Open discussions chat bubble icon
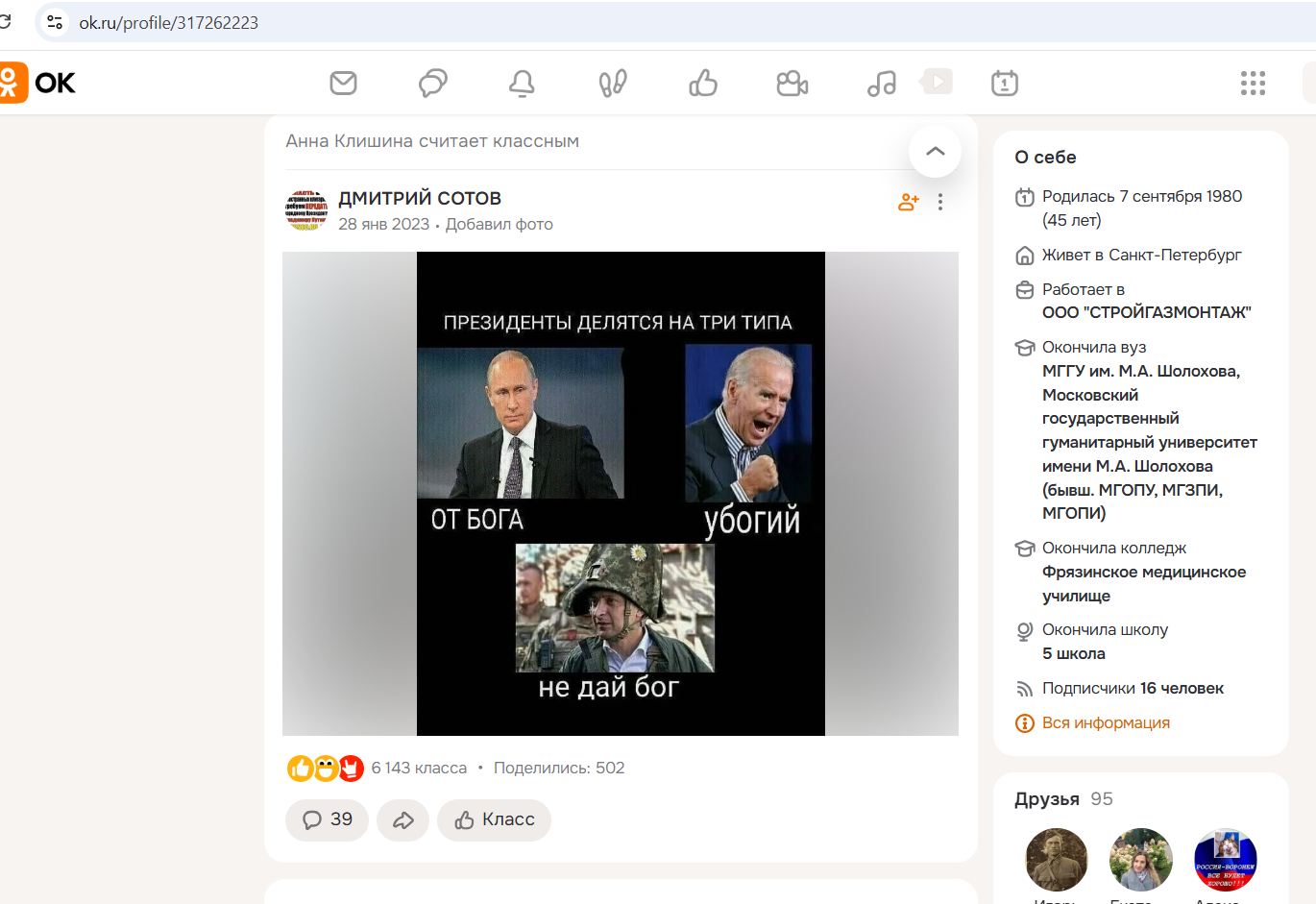This screenshot has width=1316, height=904. pos(432,84)
